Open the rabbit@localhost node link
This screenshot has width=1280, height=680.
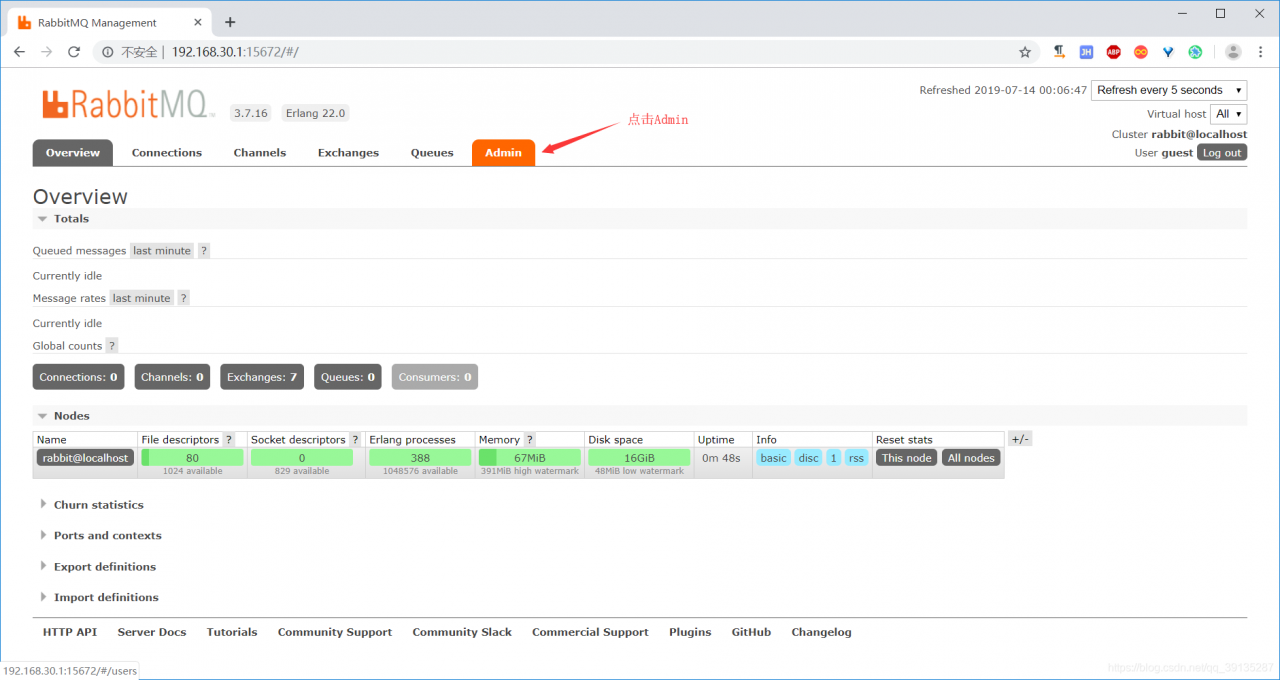tap(85, 458)
